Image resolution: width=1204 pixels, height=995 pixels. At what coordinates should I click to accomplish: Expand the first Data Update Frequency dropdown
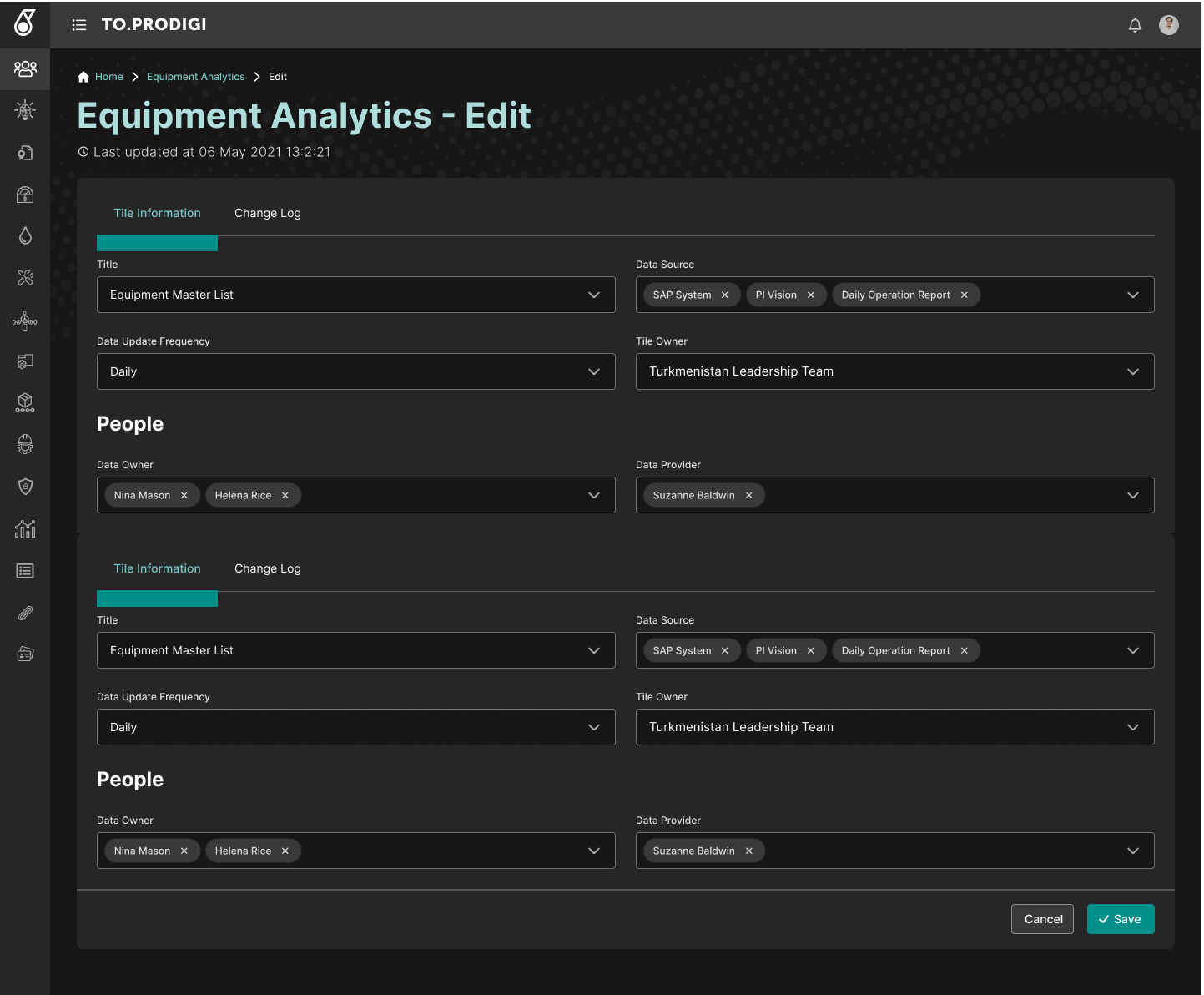point(593,371)
